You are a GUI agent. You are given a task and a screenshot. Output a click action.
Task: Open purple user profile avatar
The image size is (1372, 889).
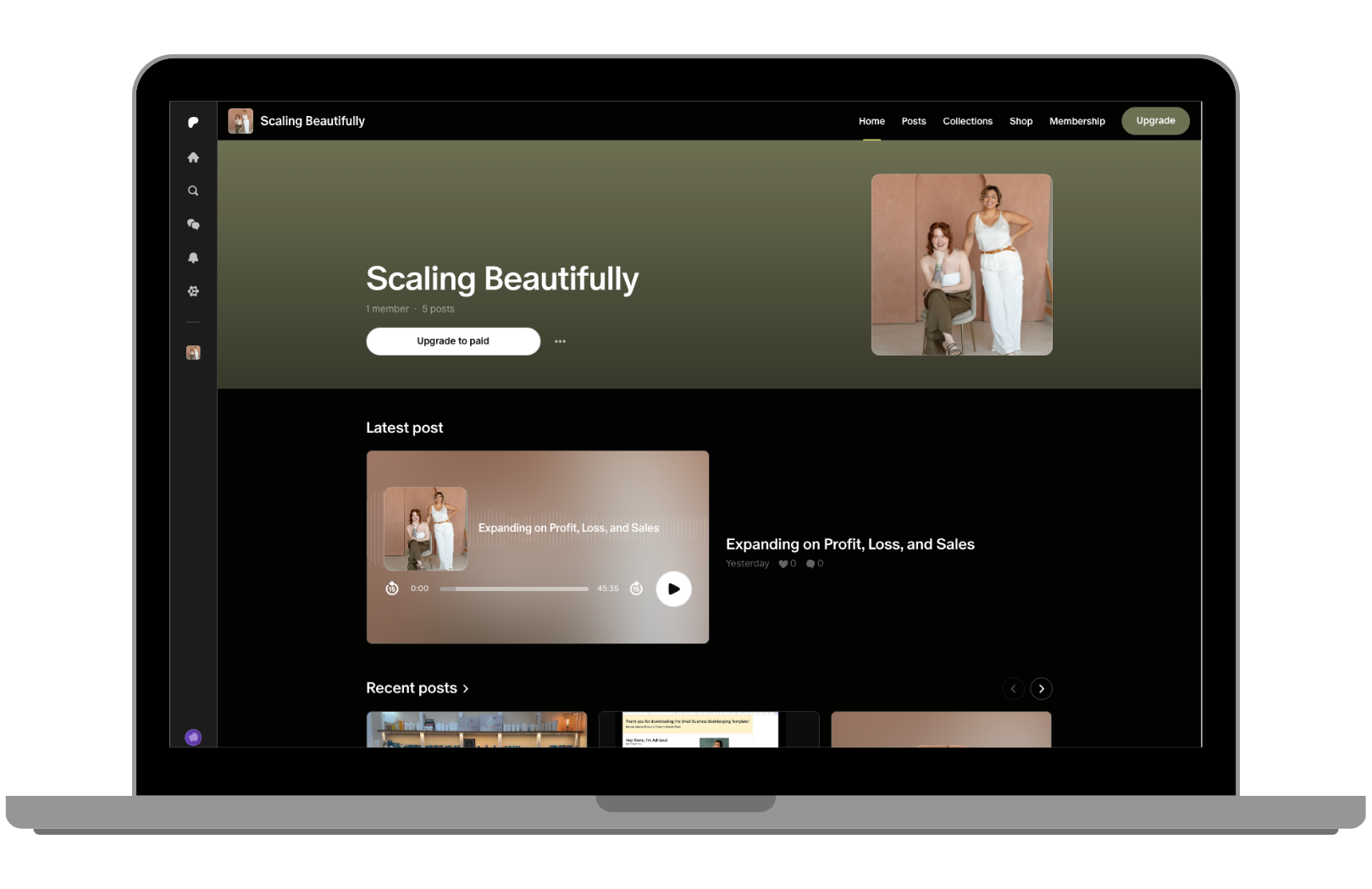coord(193,737)
